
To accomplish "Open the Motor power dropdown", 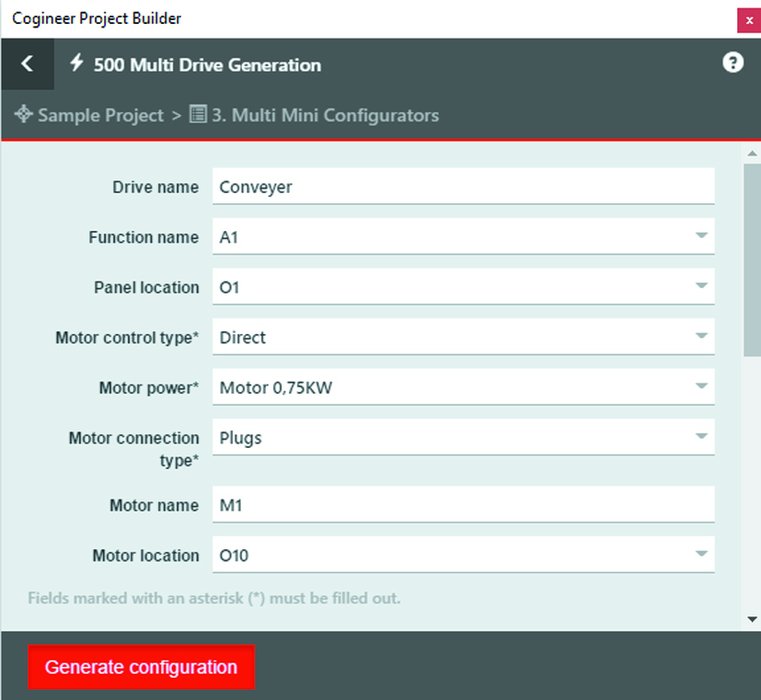I will [x=701, y=386].
